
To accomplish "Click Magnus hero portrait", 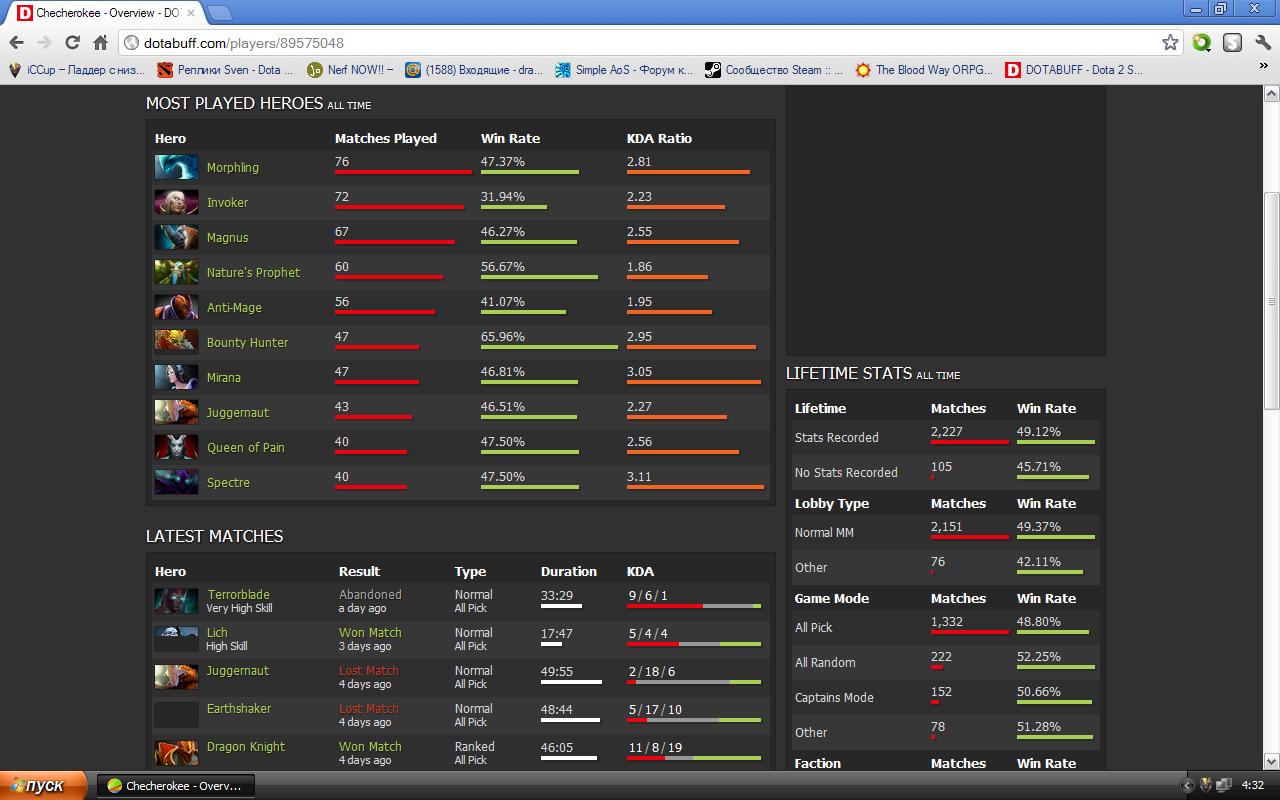I will [x=176, y=237].
